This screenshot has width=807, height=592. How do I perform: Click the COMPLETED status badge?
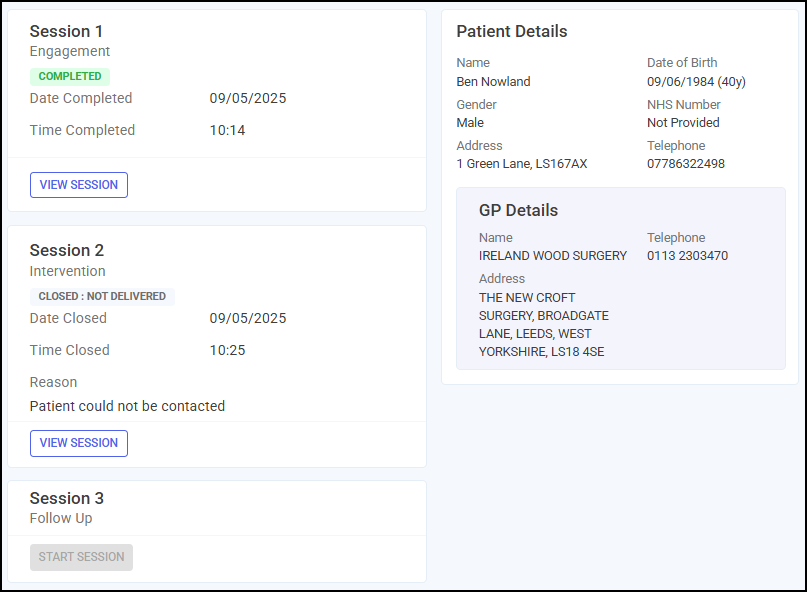point(70,76)
